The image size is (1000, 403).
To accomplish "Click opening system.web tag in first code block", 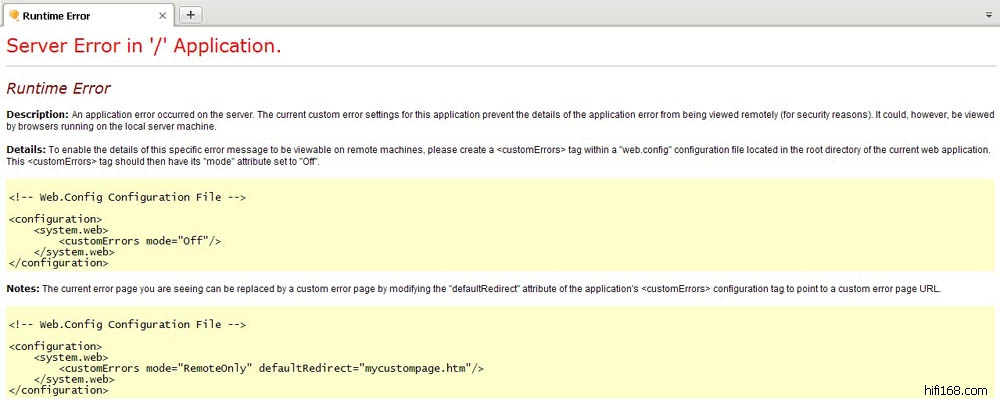I will (71, 230).
